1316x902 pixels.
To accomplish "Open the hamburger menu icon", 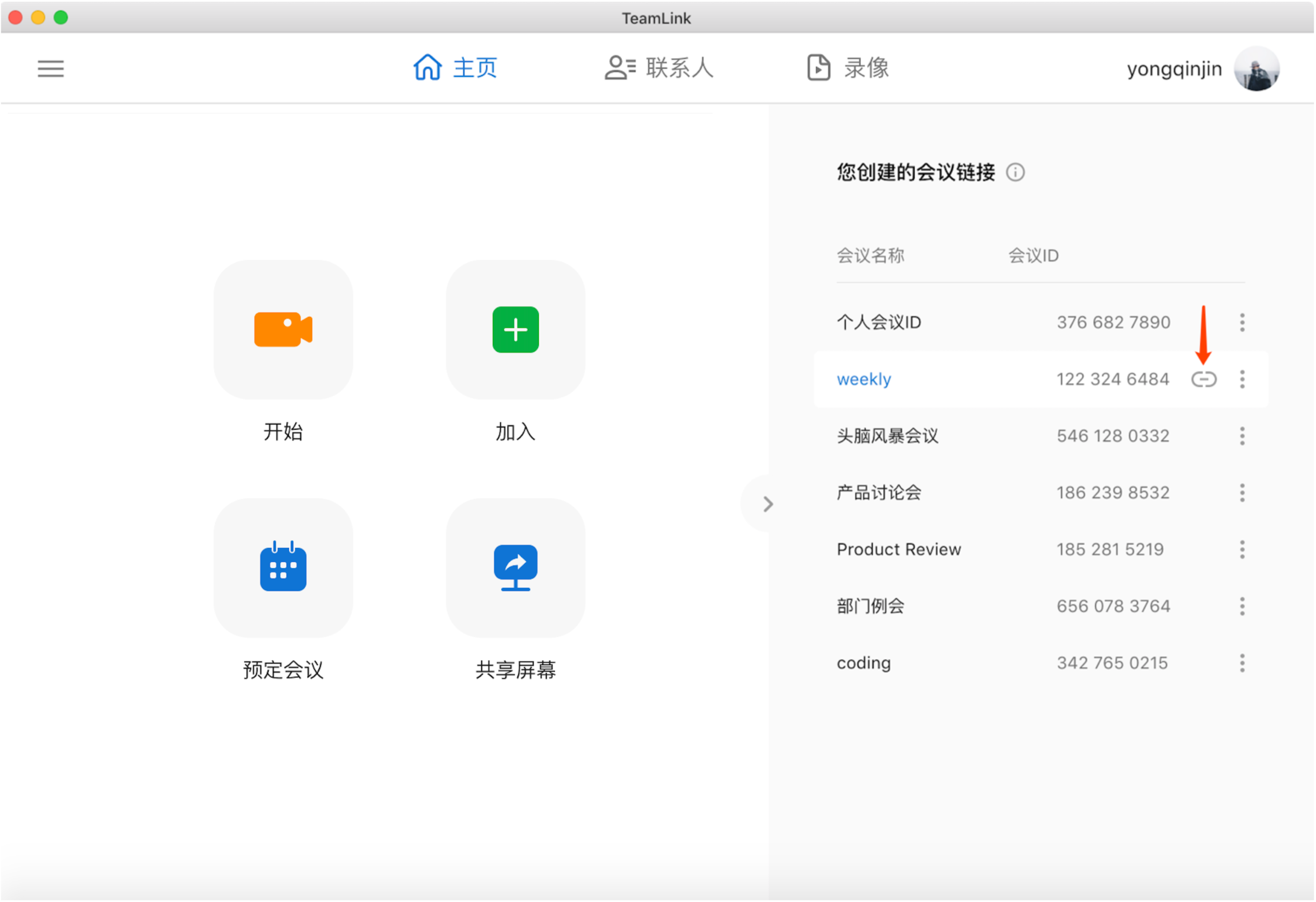I will click(51, 69).
